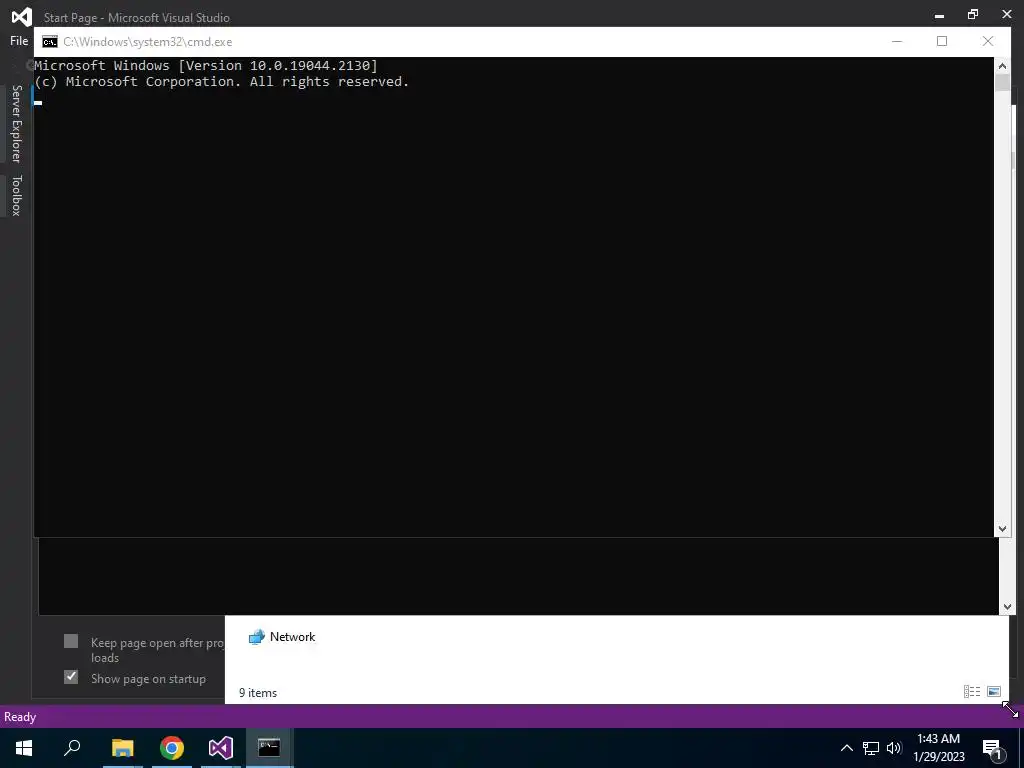Image resolution: width=1024 pixels, height=768 pixels.
Task: Select the Network item in File Explorer
Action: point(282,637)
